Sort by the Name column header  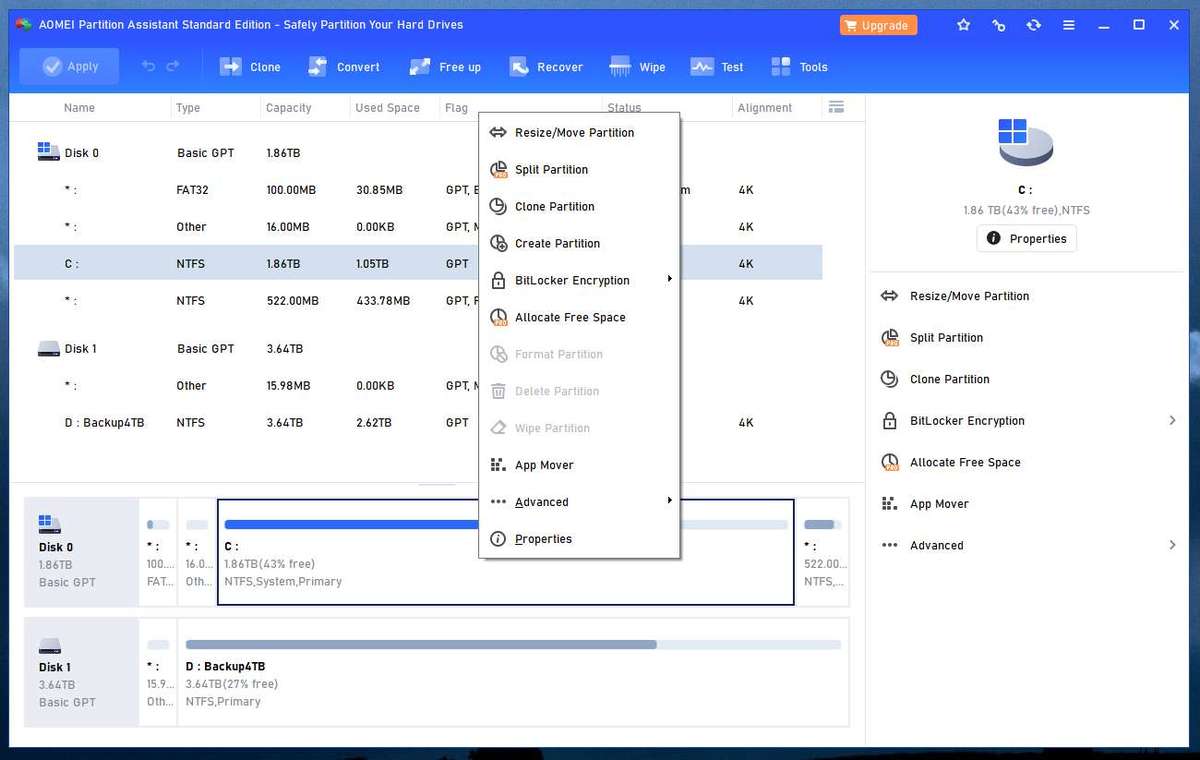click(79, 108)
